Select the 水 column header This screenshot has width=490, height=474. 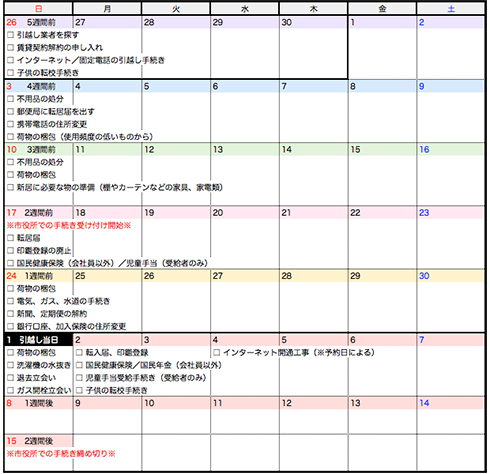[245, 9]
